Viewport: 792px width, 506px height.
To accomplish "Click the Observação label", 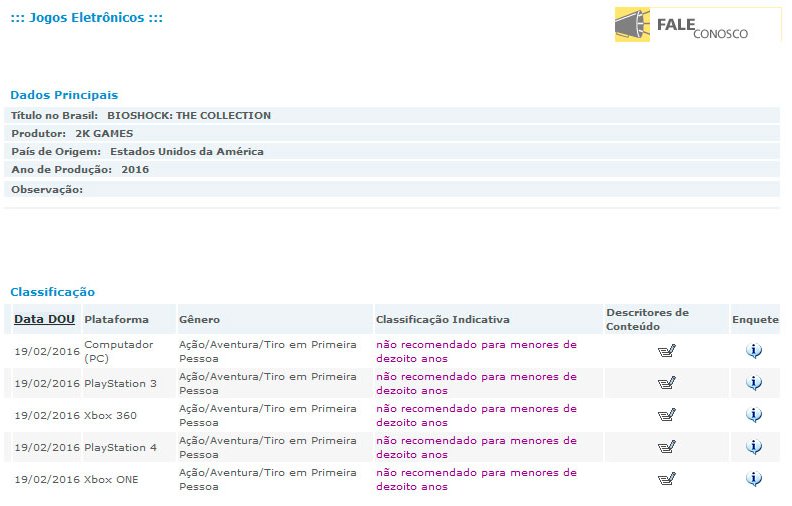I will click(x=47, y=190).
